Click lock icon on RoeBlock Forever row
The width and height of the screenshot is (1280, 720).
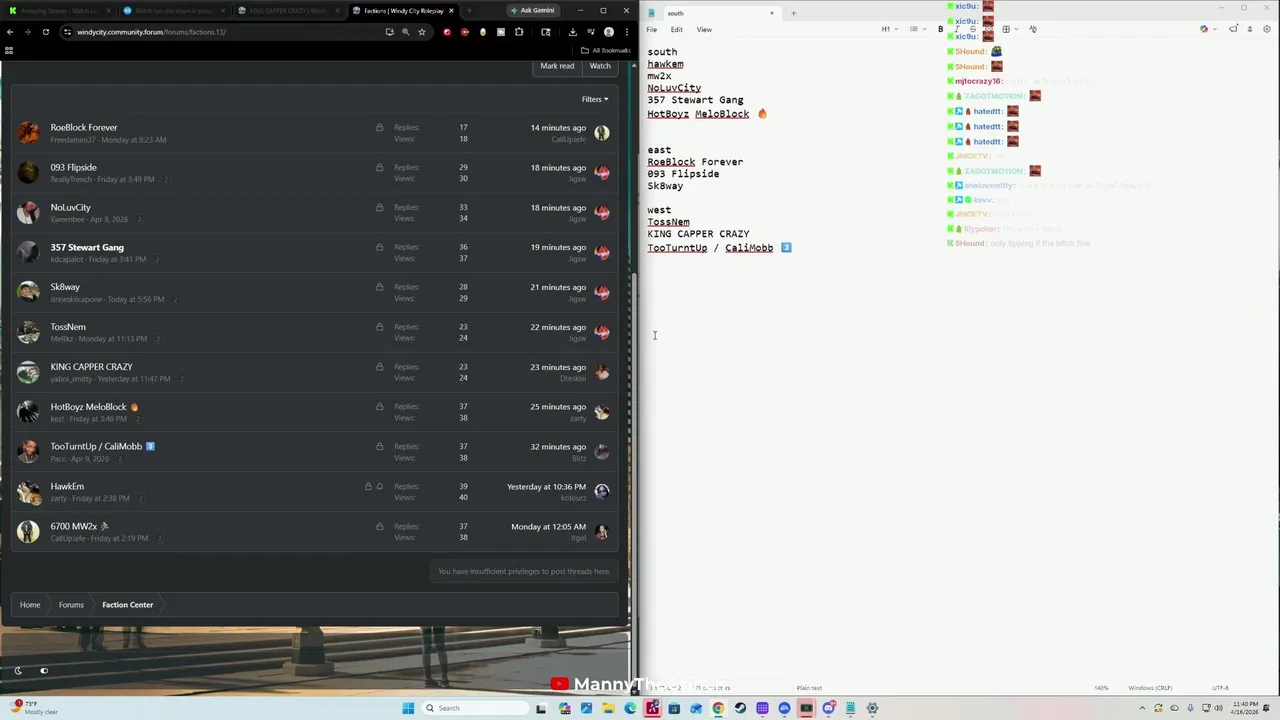(x=379, y=127)
